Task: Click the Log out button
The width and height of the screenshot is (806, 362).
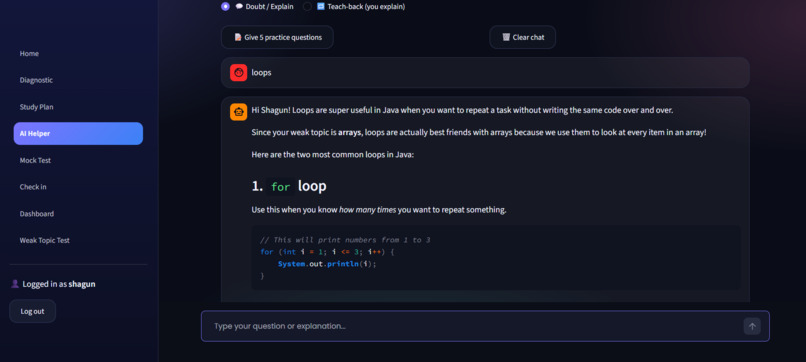Action: [32, 311]
